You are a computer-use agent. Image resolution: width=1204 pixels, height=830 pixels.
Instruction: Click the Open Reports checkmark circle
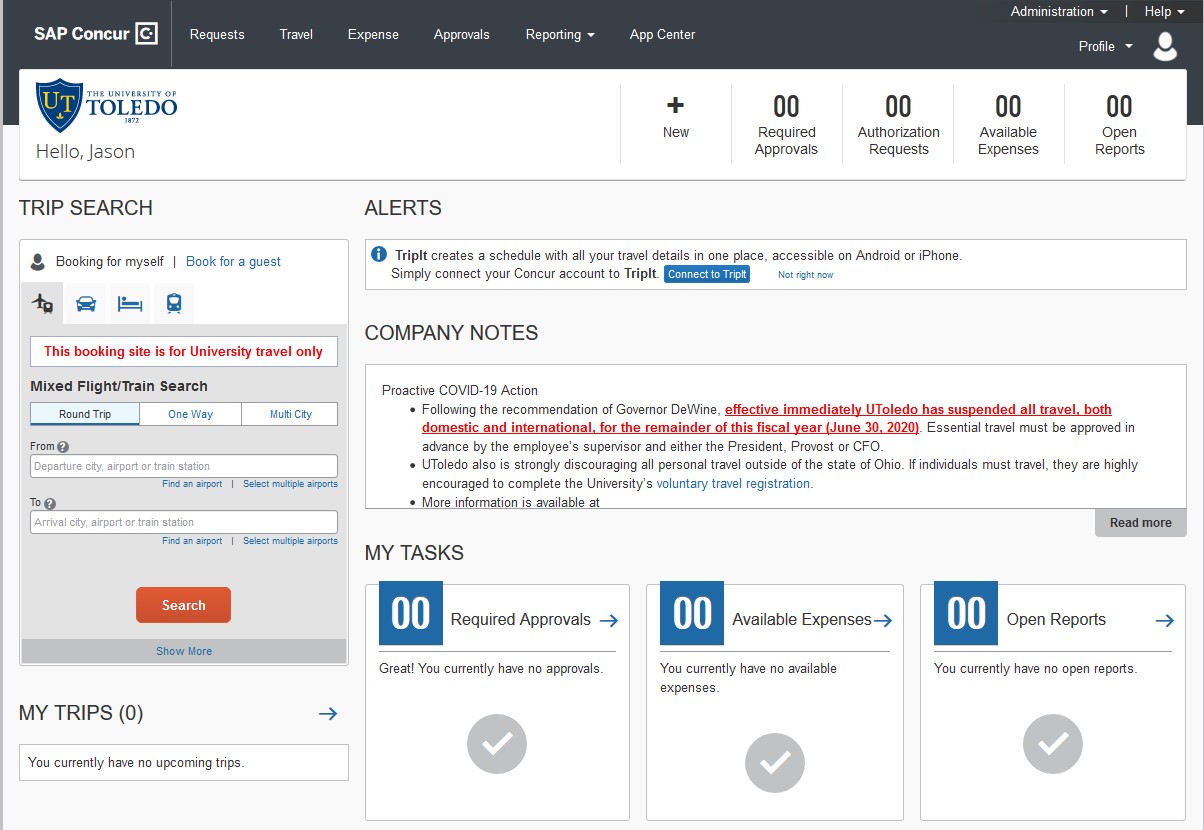point(1053,743)
